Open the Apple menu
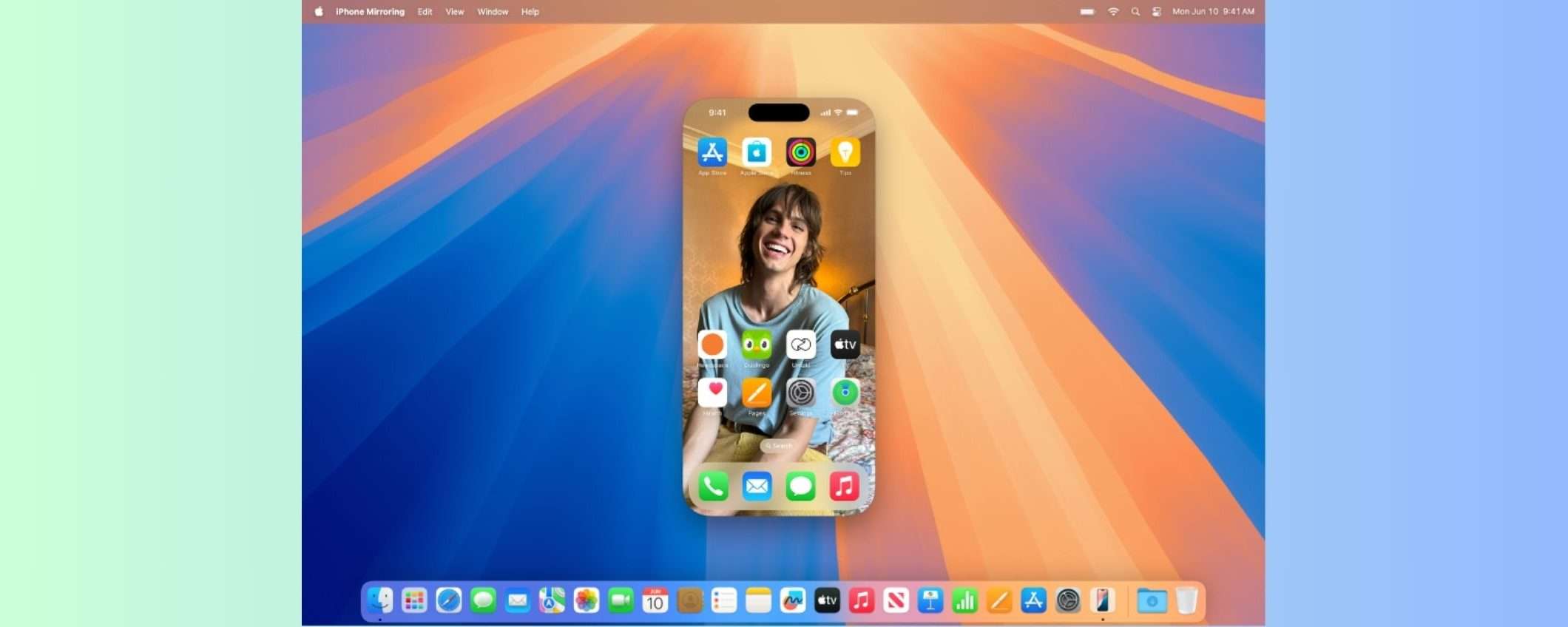The image size is (1568, 627). tap(319, 11)
